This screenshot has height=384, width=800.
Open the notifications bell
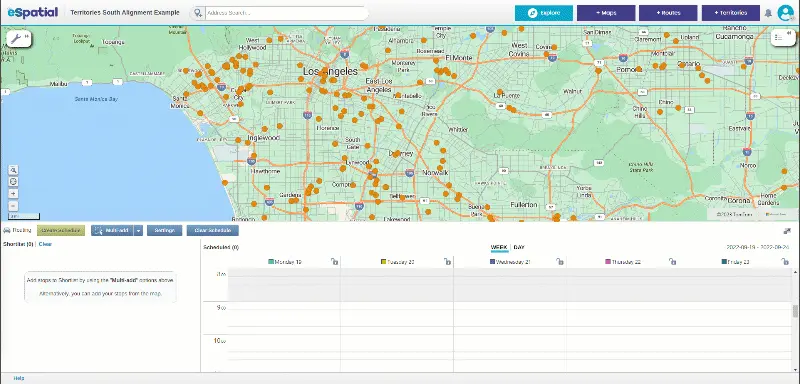tap(768, 13)
